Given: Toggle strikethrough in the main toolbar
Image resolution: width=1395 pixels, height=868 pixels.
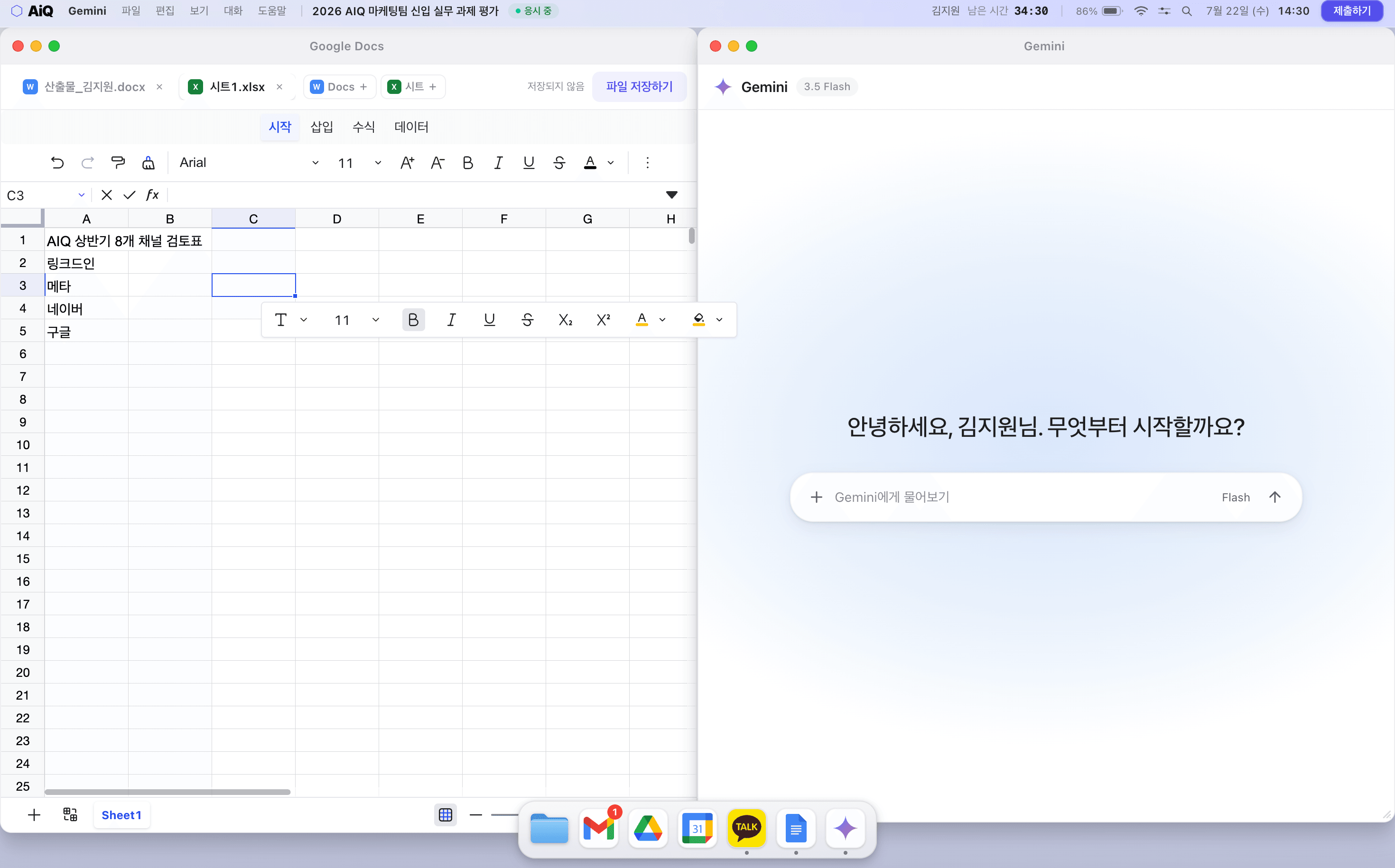Looking at the screenshot, I should click(559, 163).
